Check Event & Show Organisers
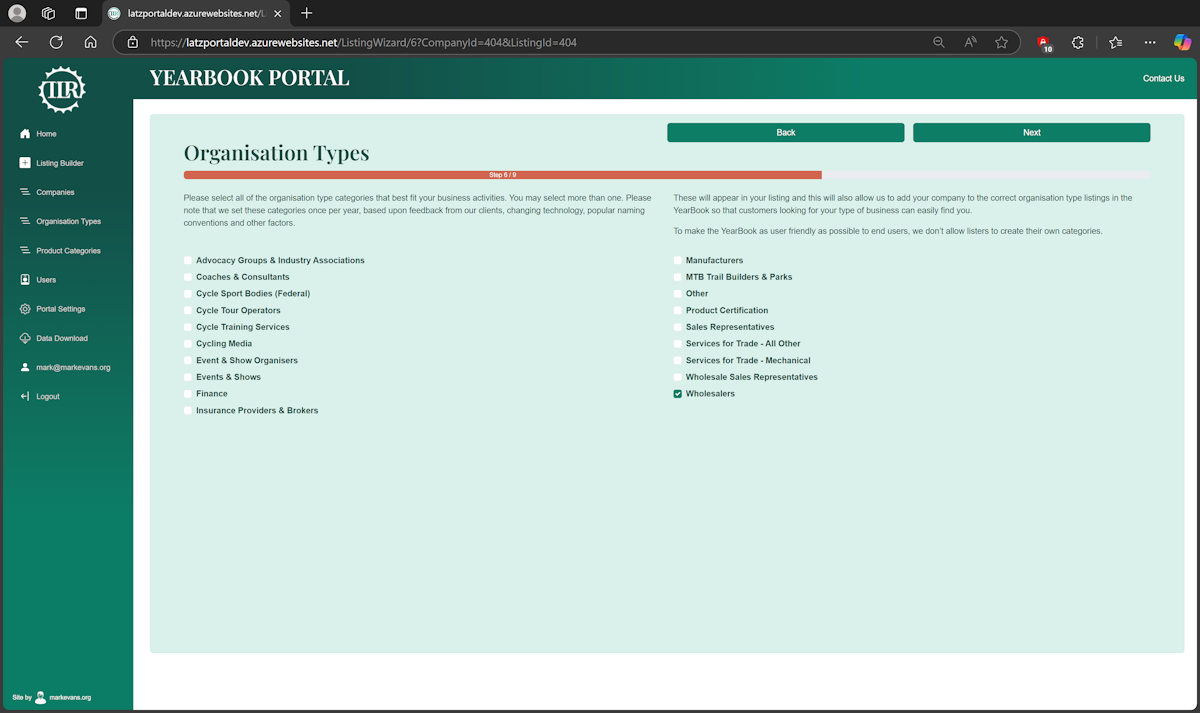This screenshot has width=1200, height=713. click(x=188, y=360)
